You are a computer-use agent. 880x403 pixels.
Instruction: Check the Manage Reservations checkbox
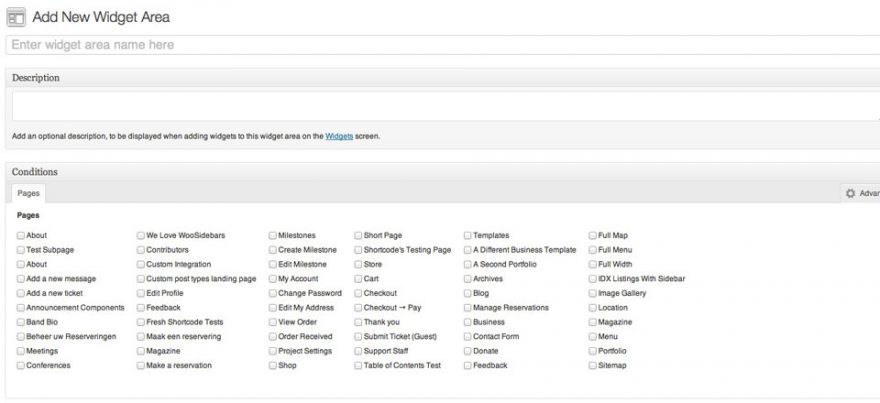point(468,308)
